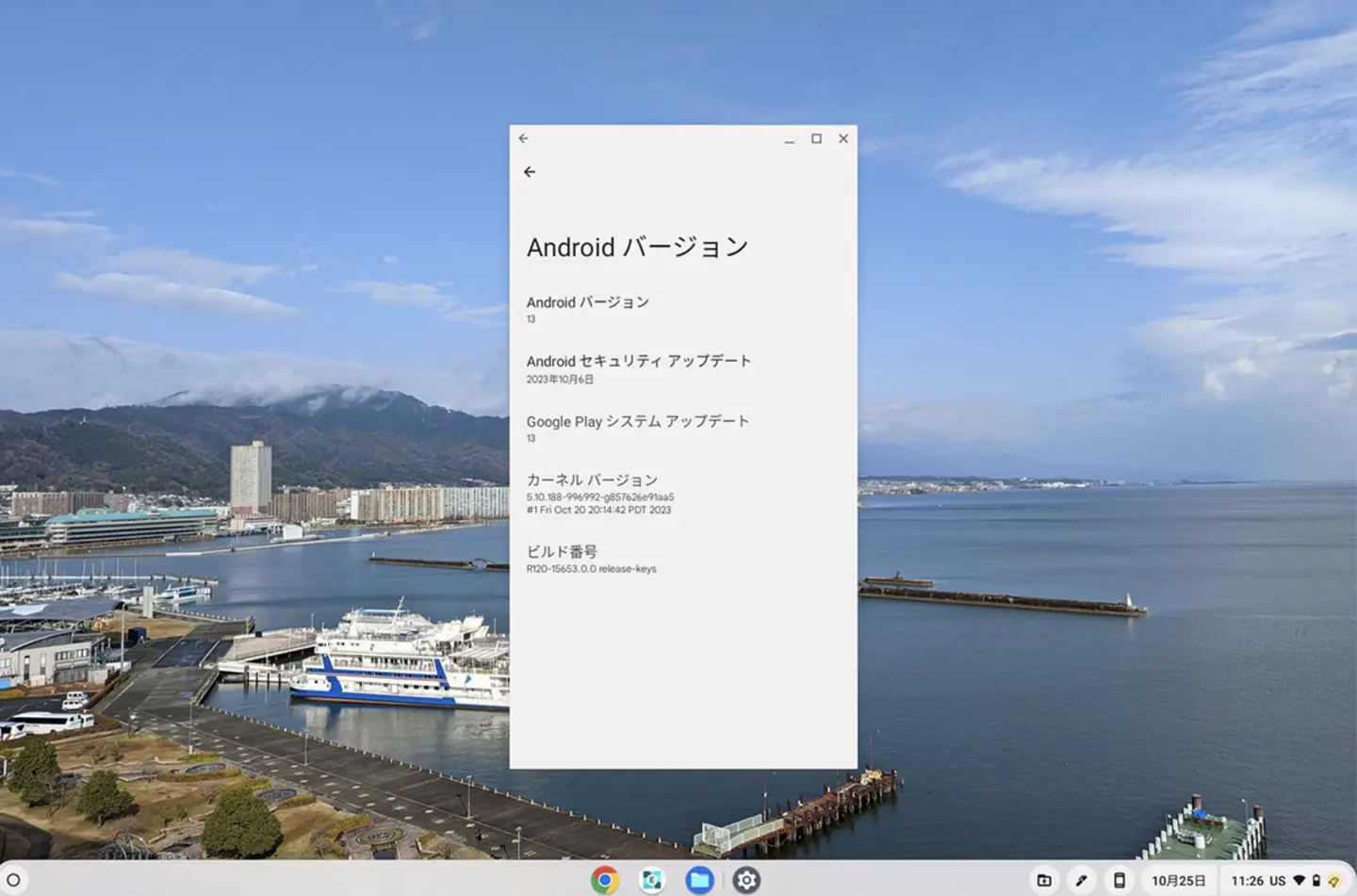Select Android セキュリティ アップデート entry
1357x896 pixels.
(683, 369)
